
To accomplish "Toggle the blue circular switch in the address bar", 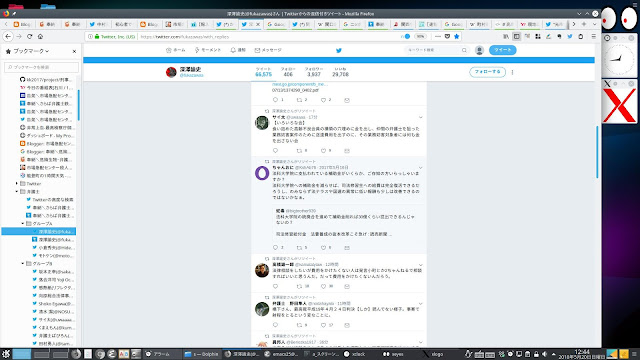I will 406,36.
